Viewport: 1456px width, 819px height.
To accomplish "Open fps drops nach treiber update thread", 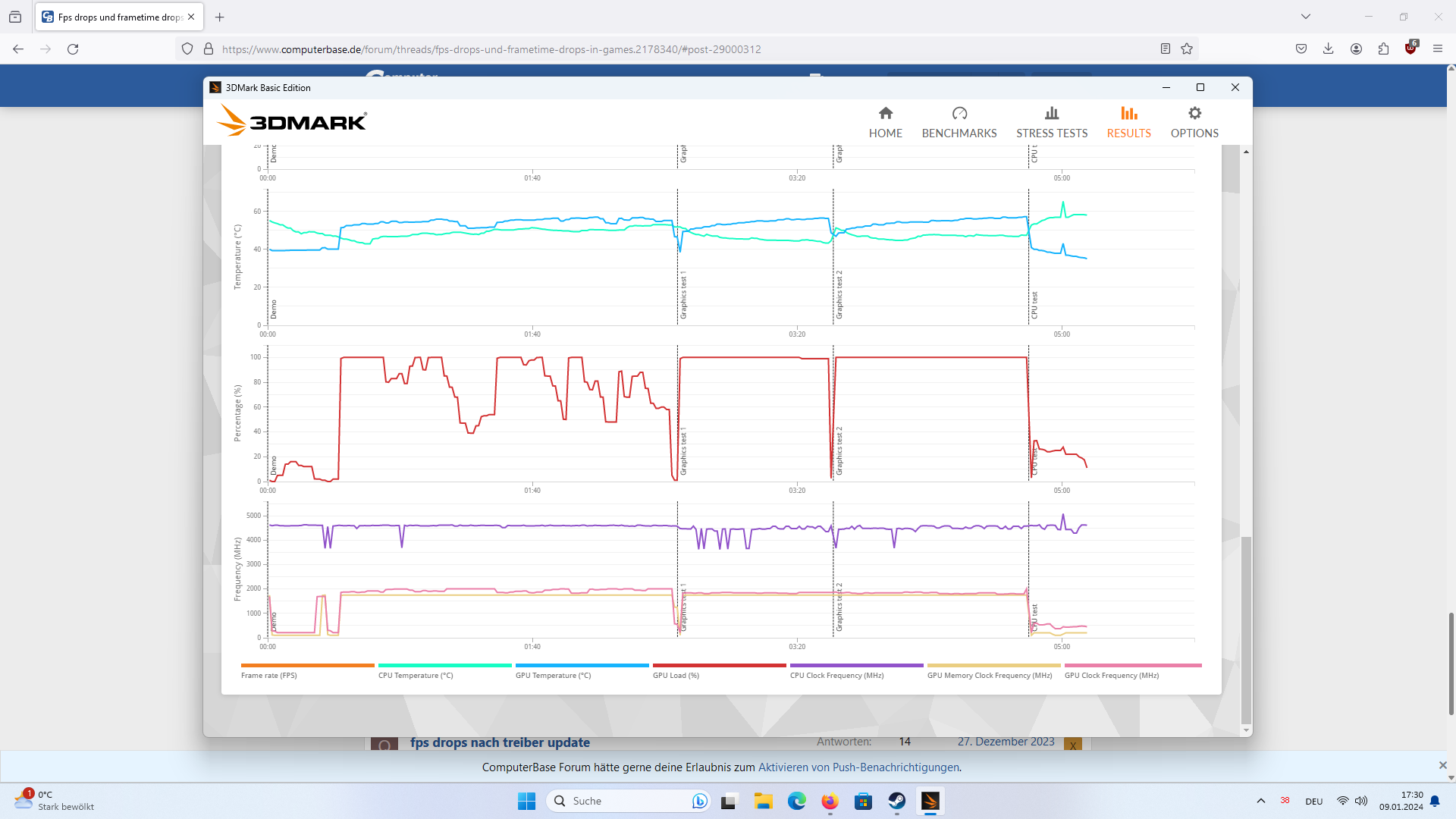I will click(500, 742).
